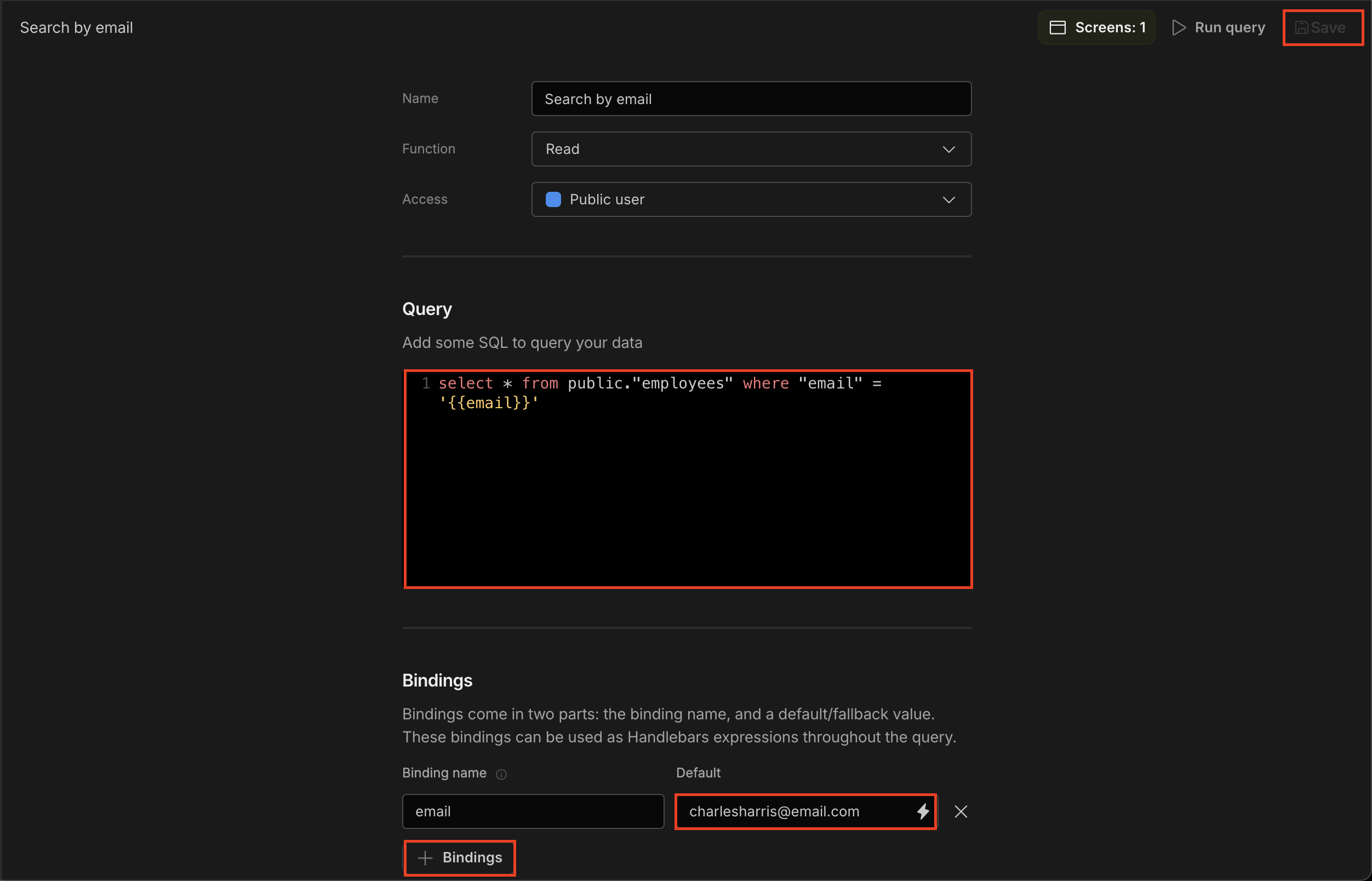The height and width of the screenshot is (881, 1372).
Task: Click the Bindings section heading
Action: [x=437, y=680]
